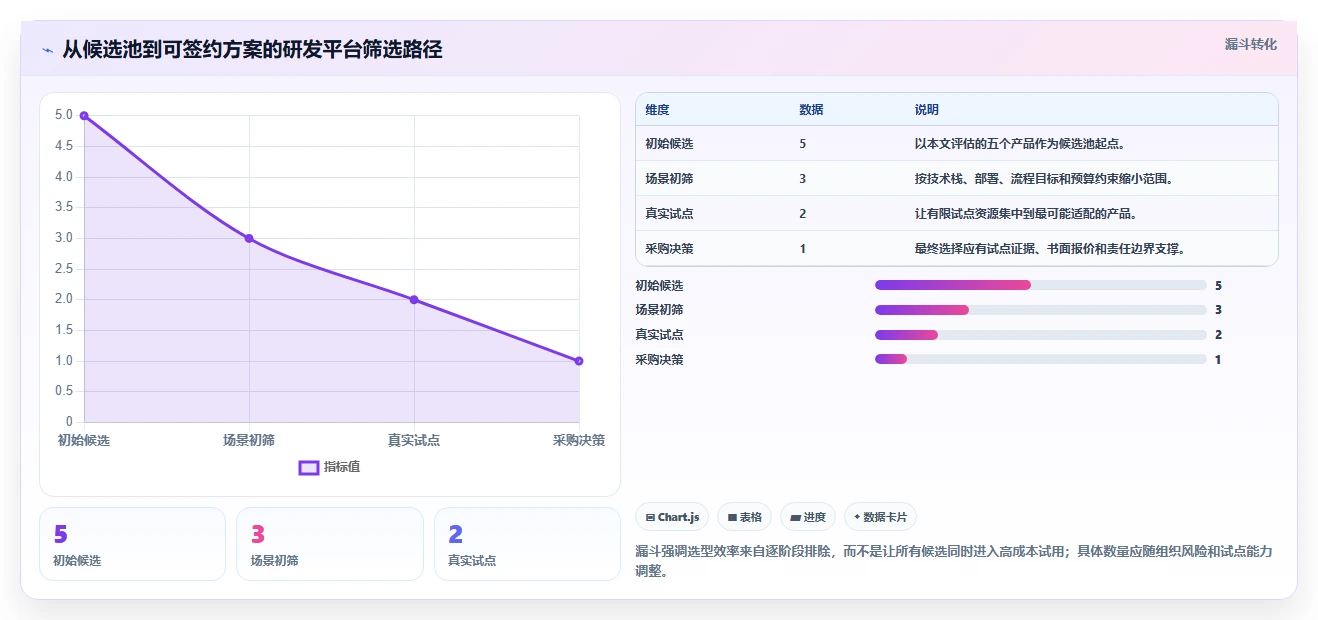
Task: Open the stat card showing 2 真实试点
Action: tap(527, 544)
